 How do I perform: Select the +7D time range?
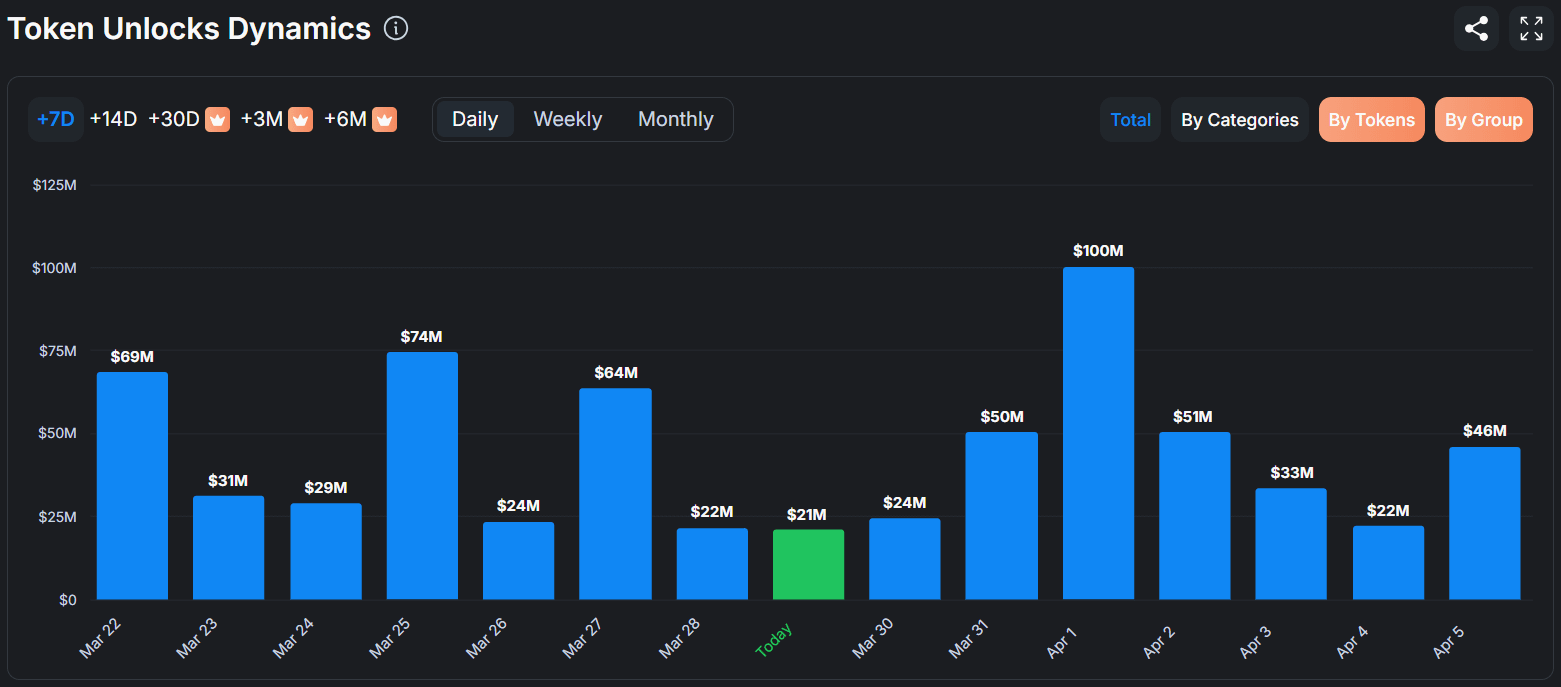click(56, 120)
